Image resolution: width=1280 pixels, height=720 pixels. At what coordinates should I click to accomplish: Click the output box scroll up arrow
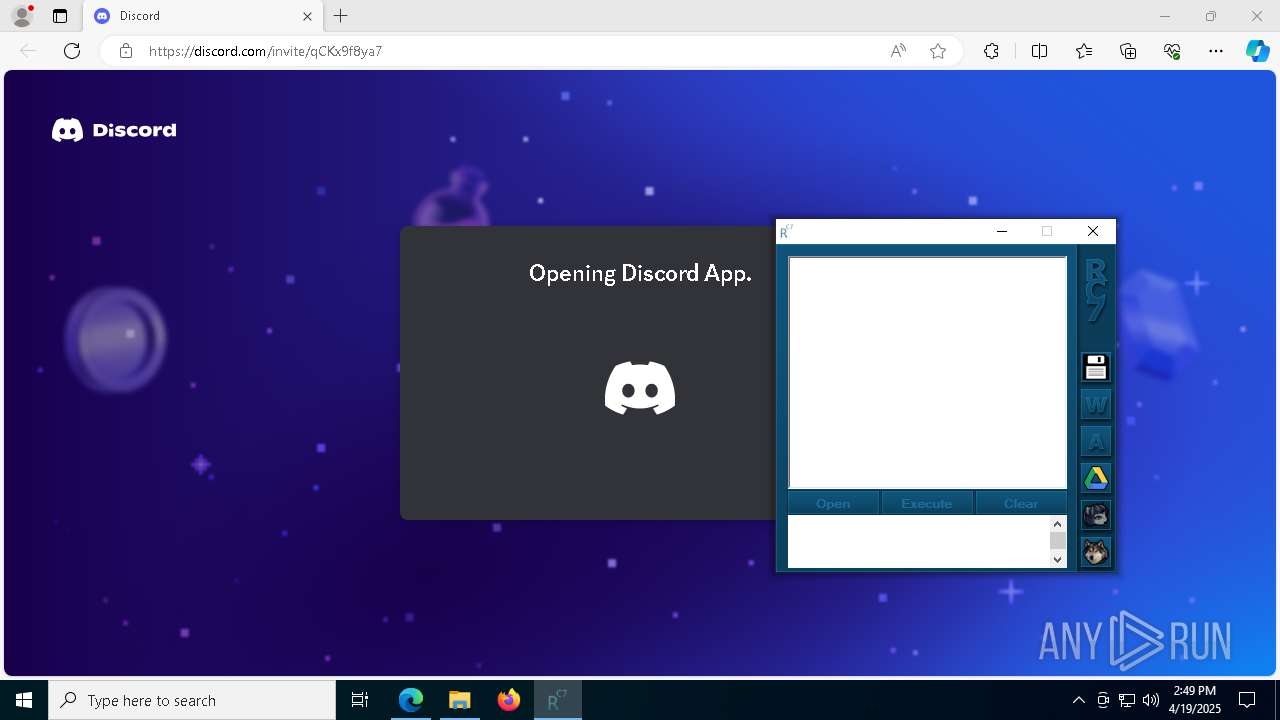[1058, 523]
